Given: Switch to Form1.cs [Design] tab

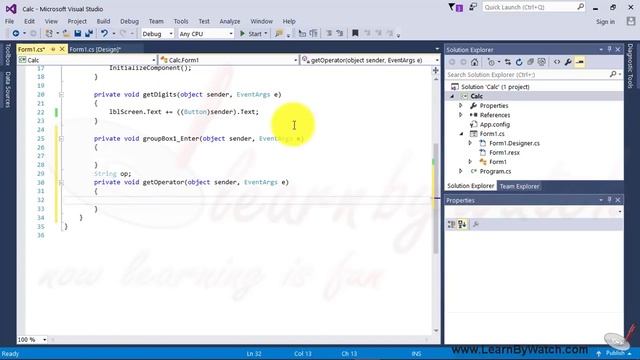Looking at the screenshot, I should pyautogui.click(x=95, y=49).
